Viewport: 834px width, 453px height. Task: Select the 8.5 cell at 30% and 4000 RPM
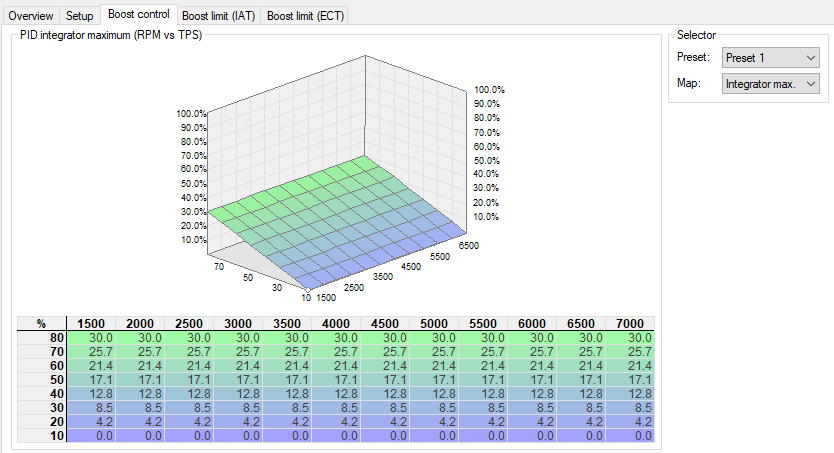[x=336, y=407]
